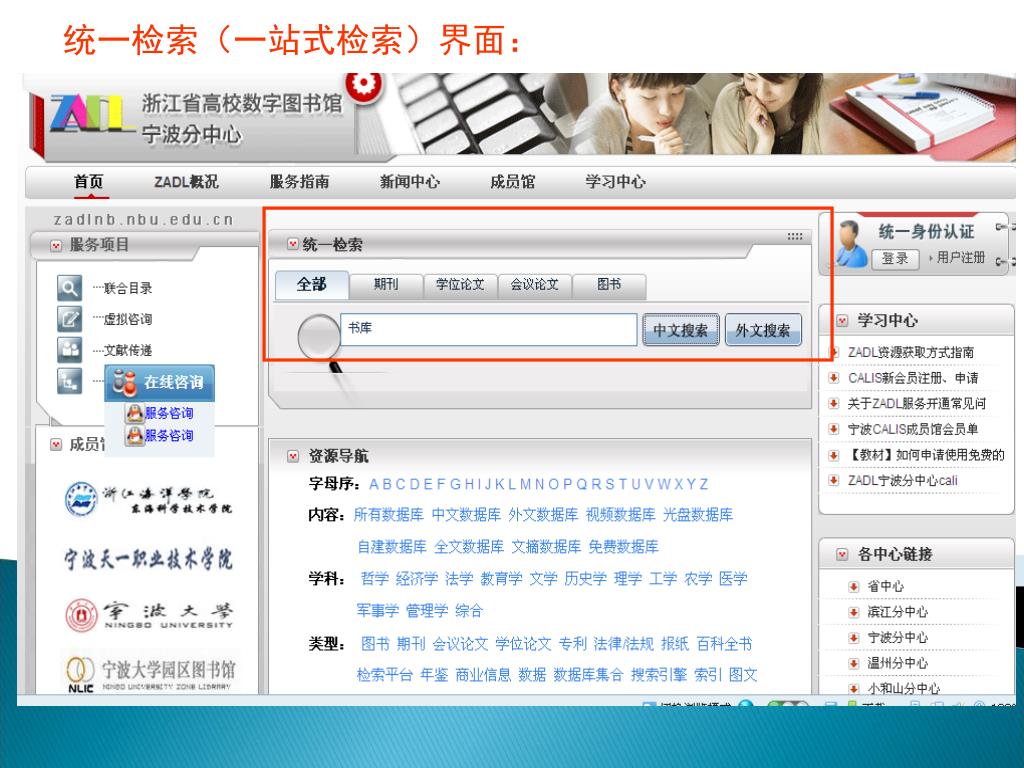The image size is (1024, 768).
Task: Open the 小和山分中心 link
Action: pos(904,688)
